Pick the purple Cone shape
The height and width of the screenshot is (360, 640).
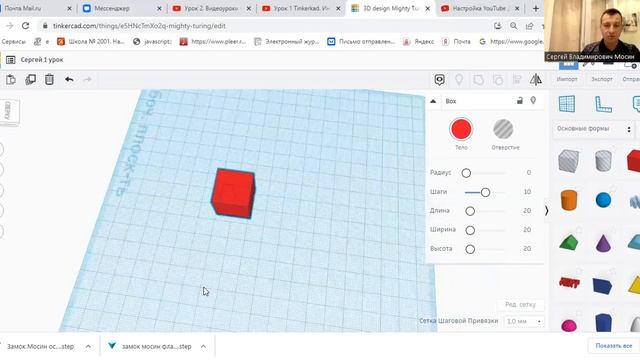[x=603, y=242]
